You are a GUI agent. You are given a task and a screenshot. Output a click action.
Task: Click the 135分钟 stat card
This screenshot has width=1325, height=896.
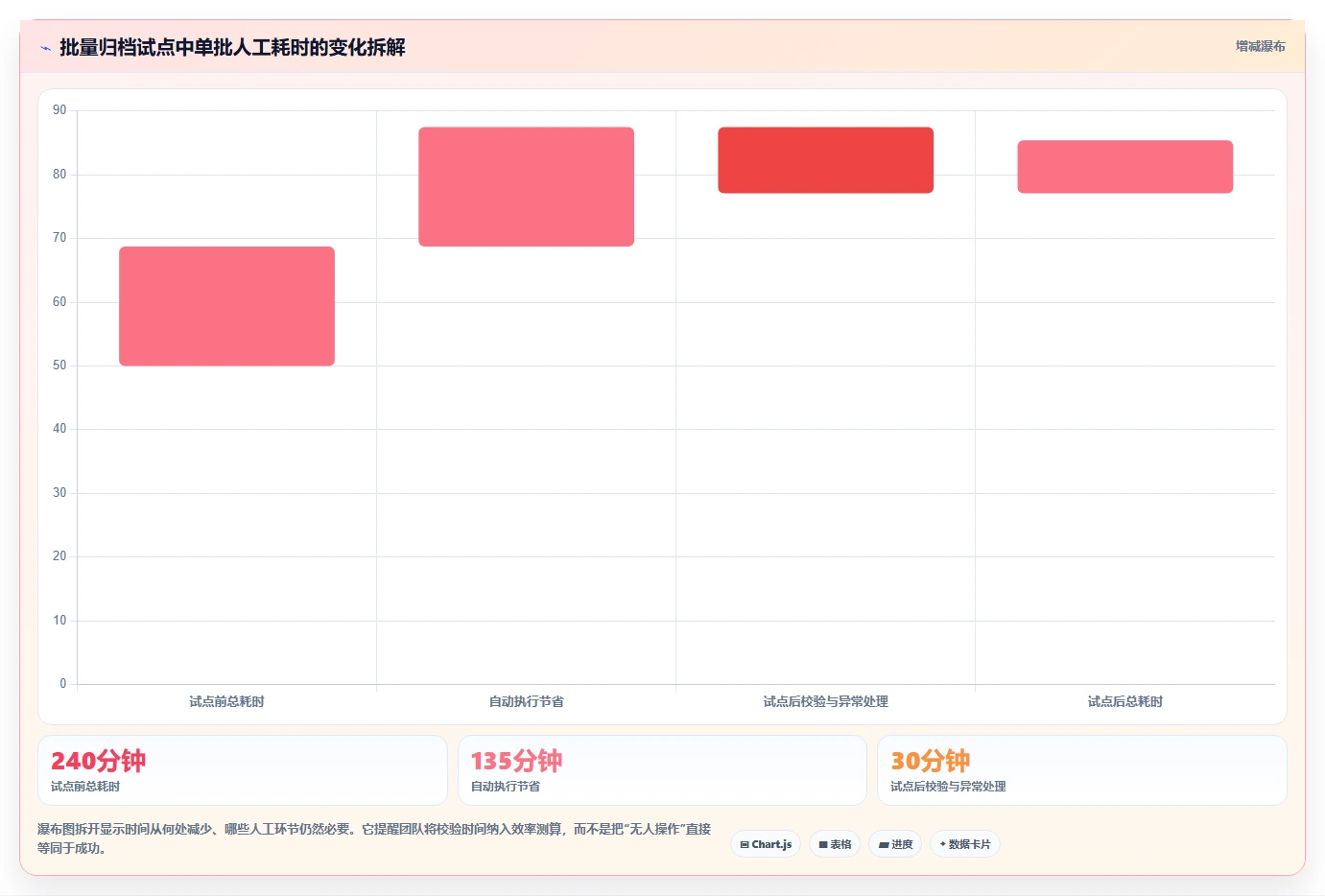coord(662,770)
